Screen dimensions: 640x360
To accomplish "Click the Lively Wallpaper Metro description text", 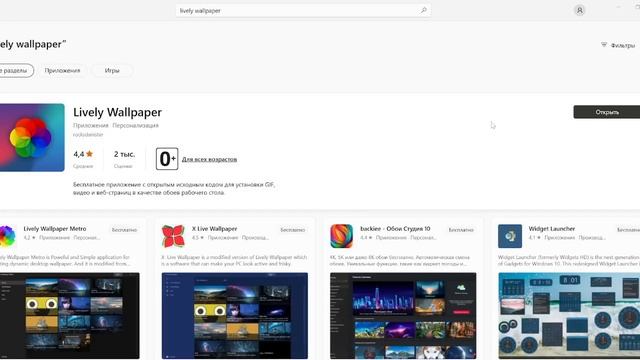I will (65, 260).
